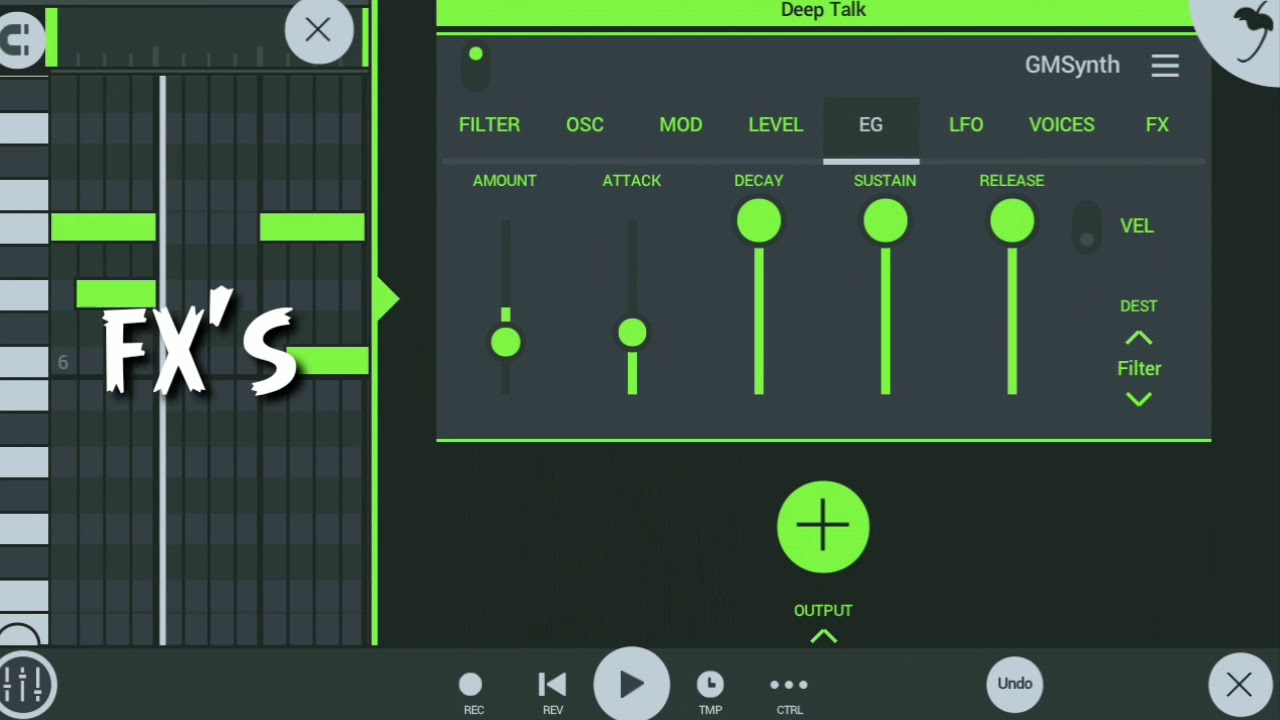Image resolution: width=1280 pixels, height=720 pixels.
Task: Select next DEST with down chevron
Action: [1138, 400]
